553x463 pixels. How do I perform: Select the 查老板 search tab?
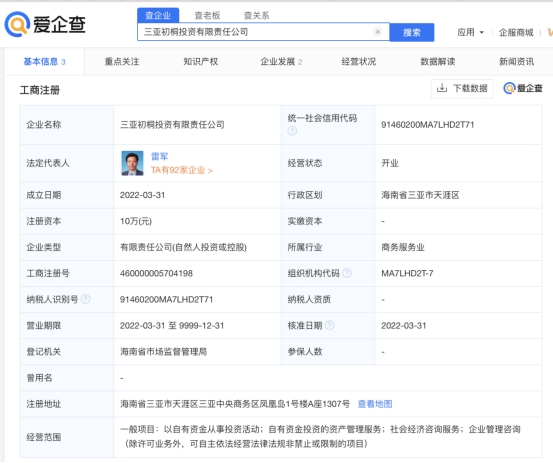tap(207, 16)
